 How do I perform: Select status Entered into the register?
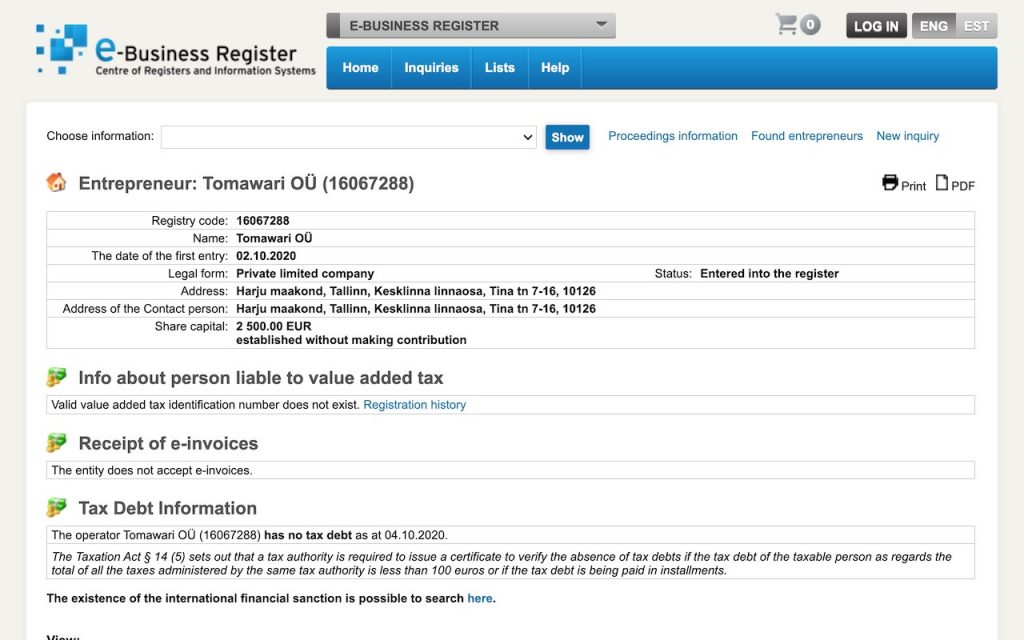[x=769, y=274]
